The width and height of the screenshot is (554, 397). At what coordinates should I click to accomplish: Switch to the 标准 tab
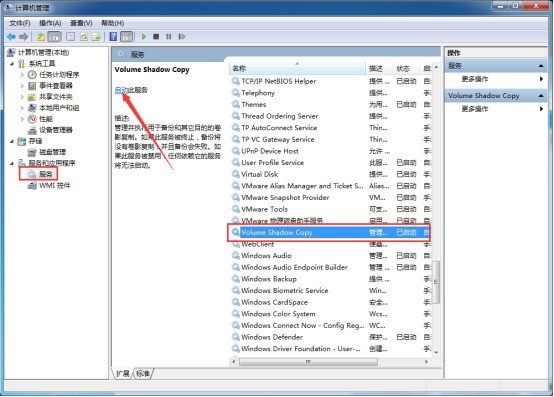143,373
